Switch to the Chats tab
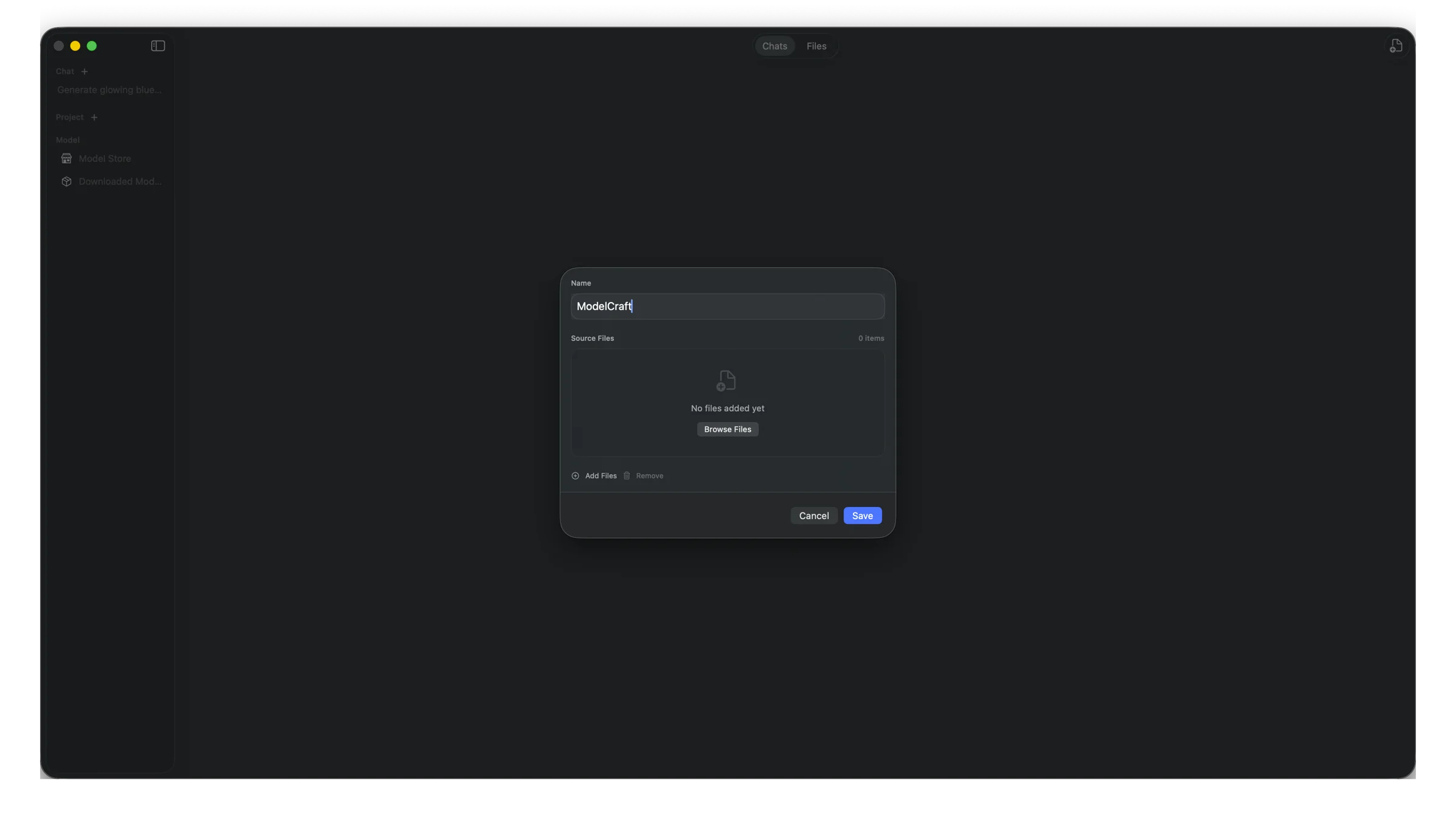Viewport: 1456px width, 832px height. pos(774,46)
